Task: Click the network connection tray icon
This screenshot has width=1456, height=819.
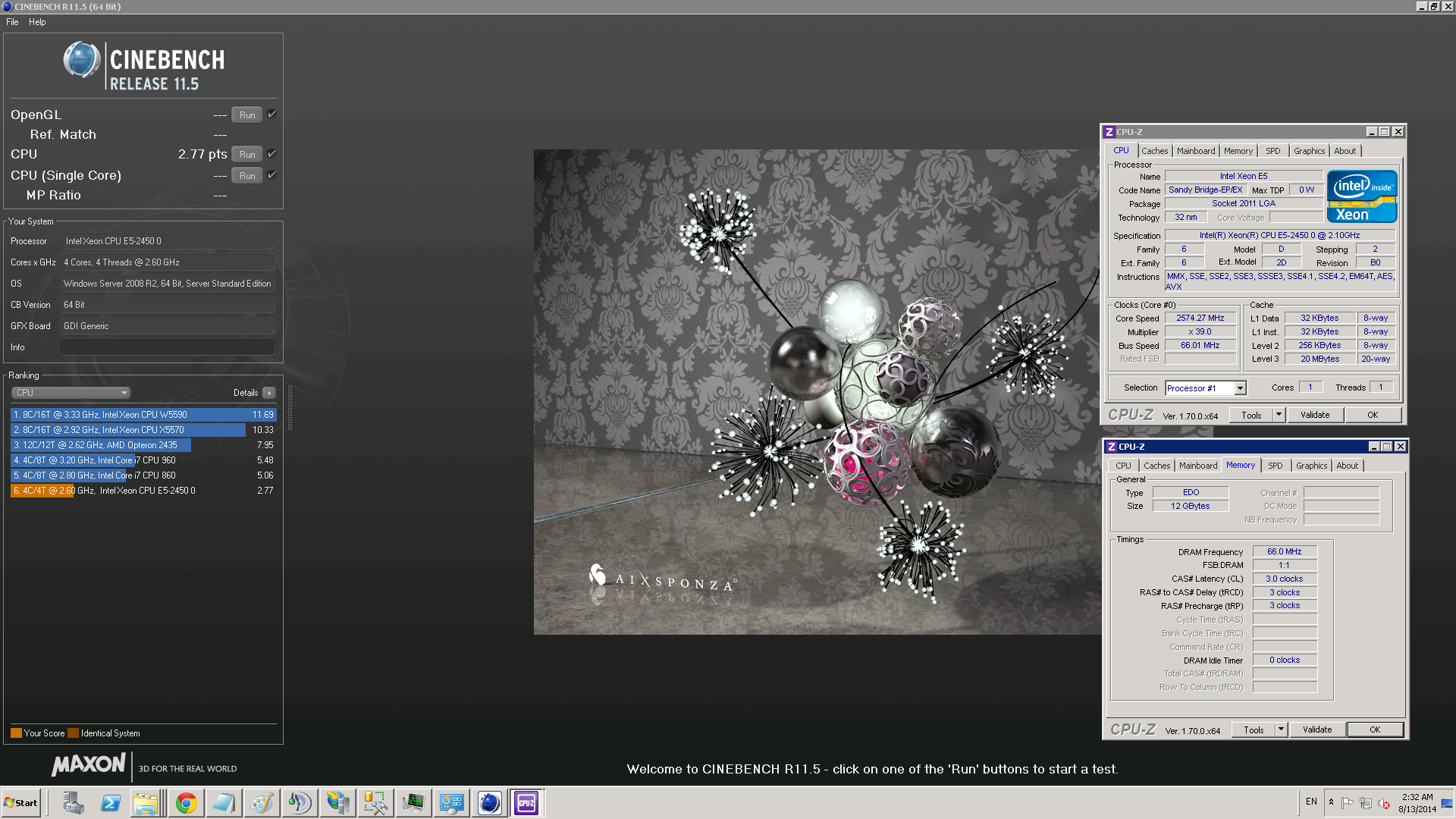Action: tap(1365, 803)
